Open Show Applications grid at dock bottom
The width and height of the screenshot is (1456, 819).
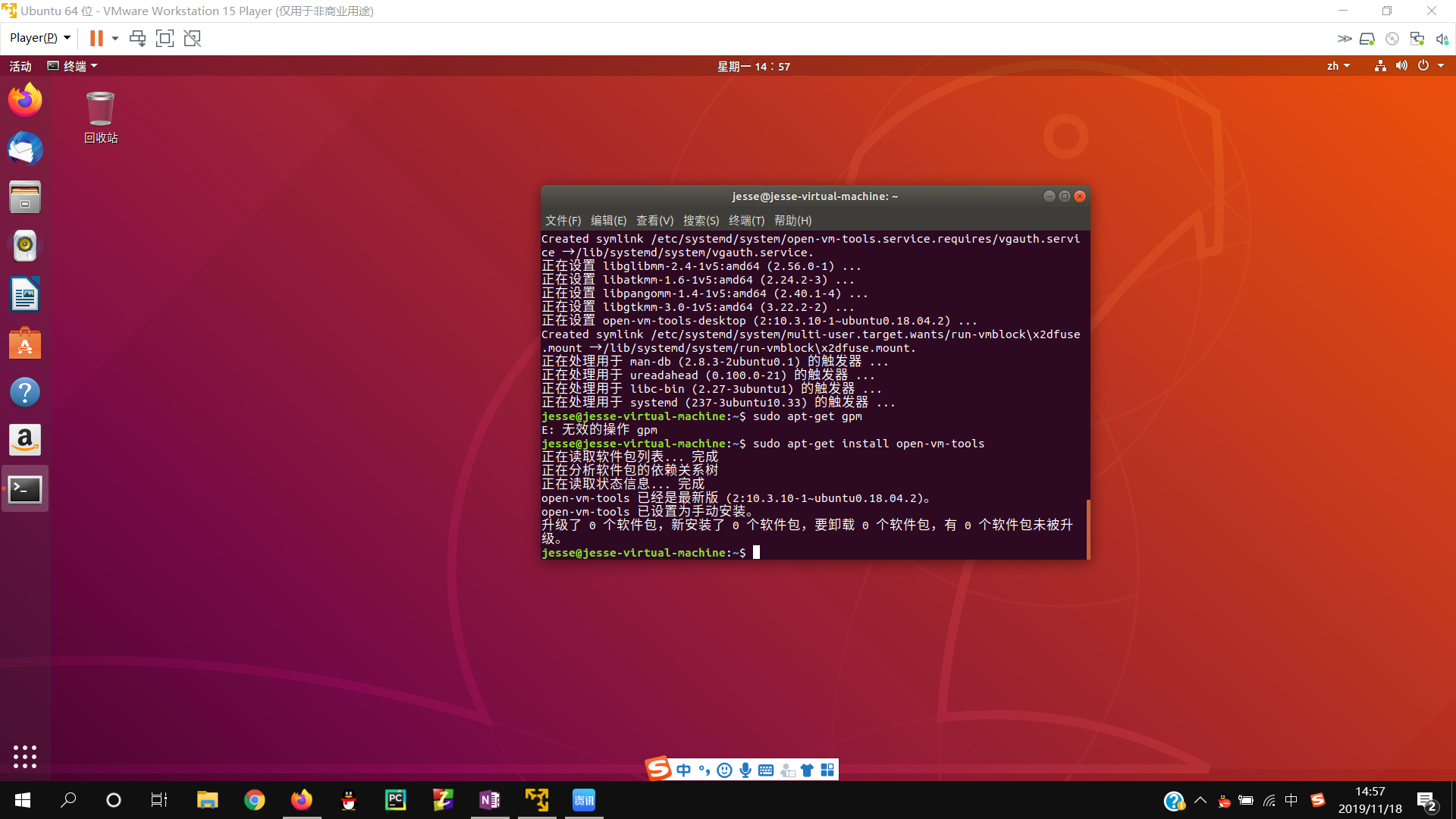tap(25, 756)
